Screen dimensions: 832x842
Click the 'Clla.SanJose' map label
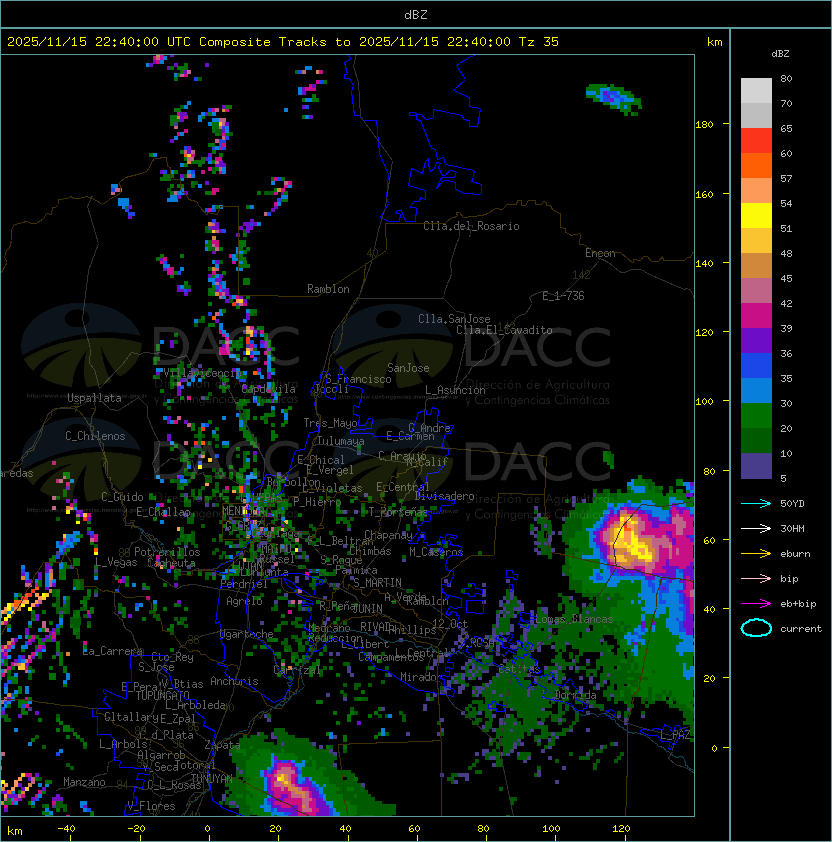[454, 319]
